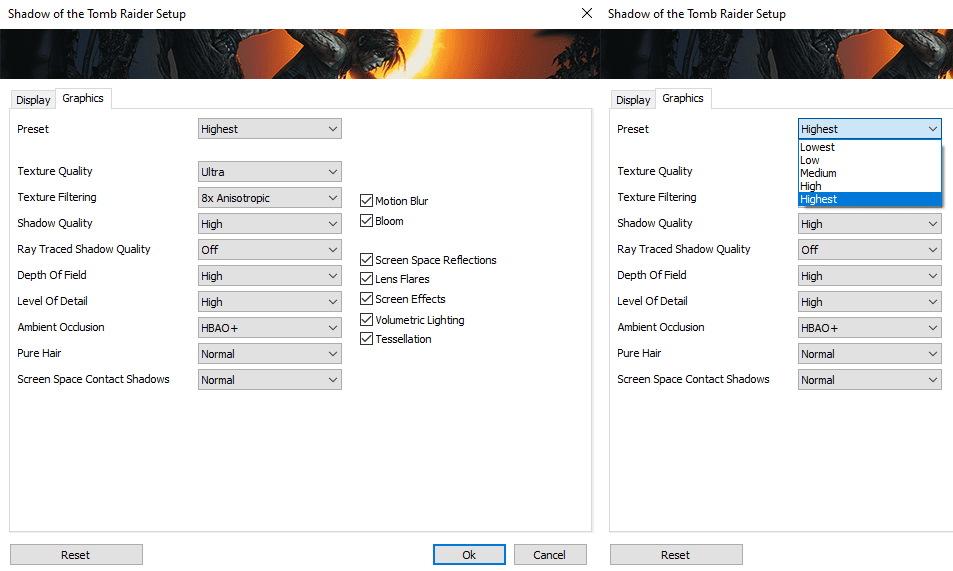
Task: Toggle the Screen Effects checkbox
Action: (x=366, y=299)
